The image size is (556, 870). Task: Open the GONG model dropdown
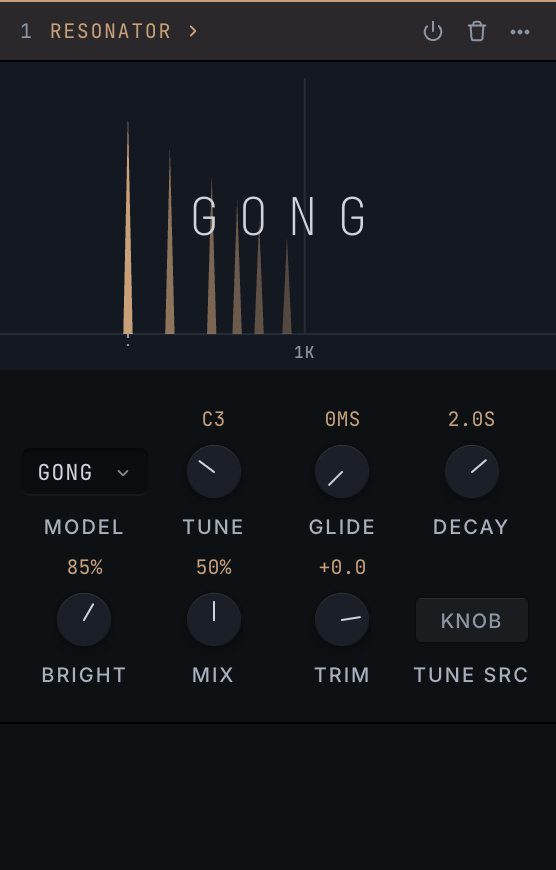pos(84,472)
